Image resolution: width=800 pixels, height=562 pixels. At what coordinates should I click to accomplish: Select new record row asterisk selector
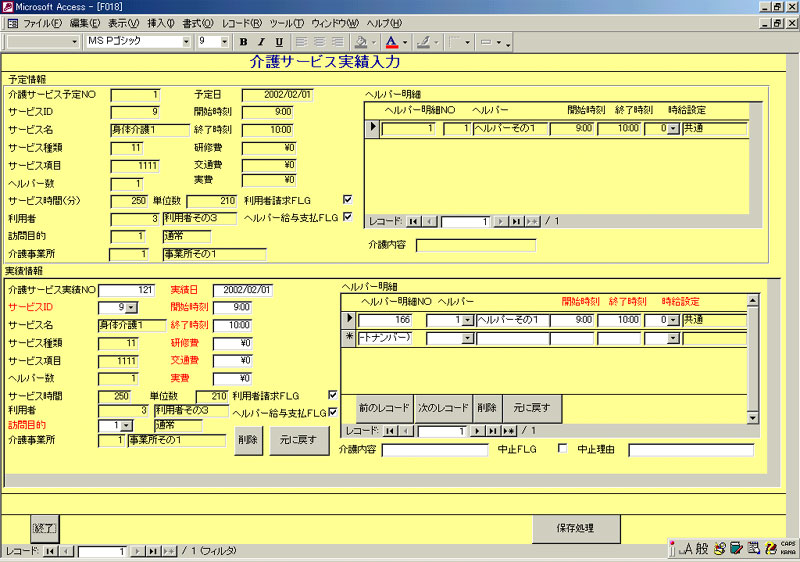pyautogui.click(x=349, y=339)
